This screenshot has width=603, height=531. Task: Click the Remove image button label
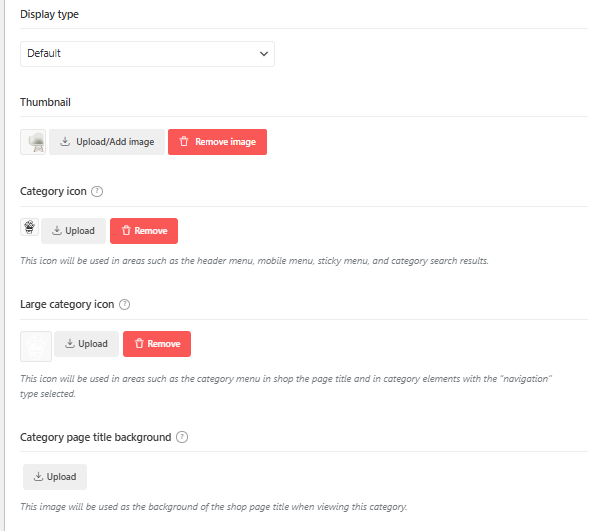click(225, 142)
